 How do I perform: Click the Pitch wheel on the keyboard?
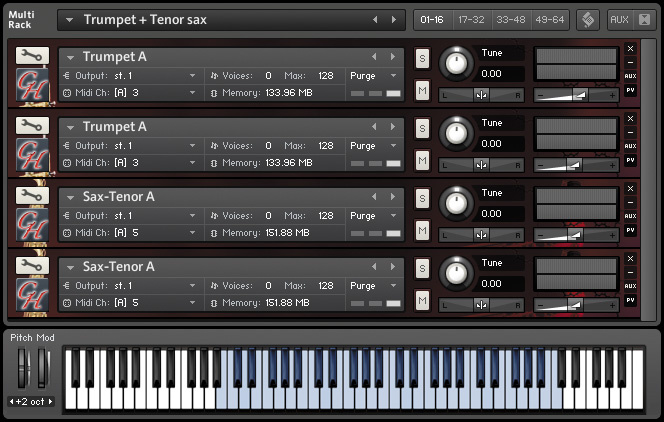(x=22, y=367)
